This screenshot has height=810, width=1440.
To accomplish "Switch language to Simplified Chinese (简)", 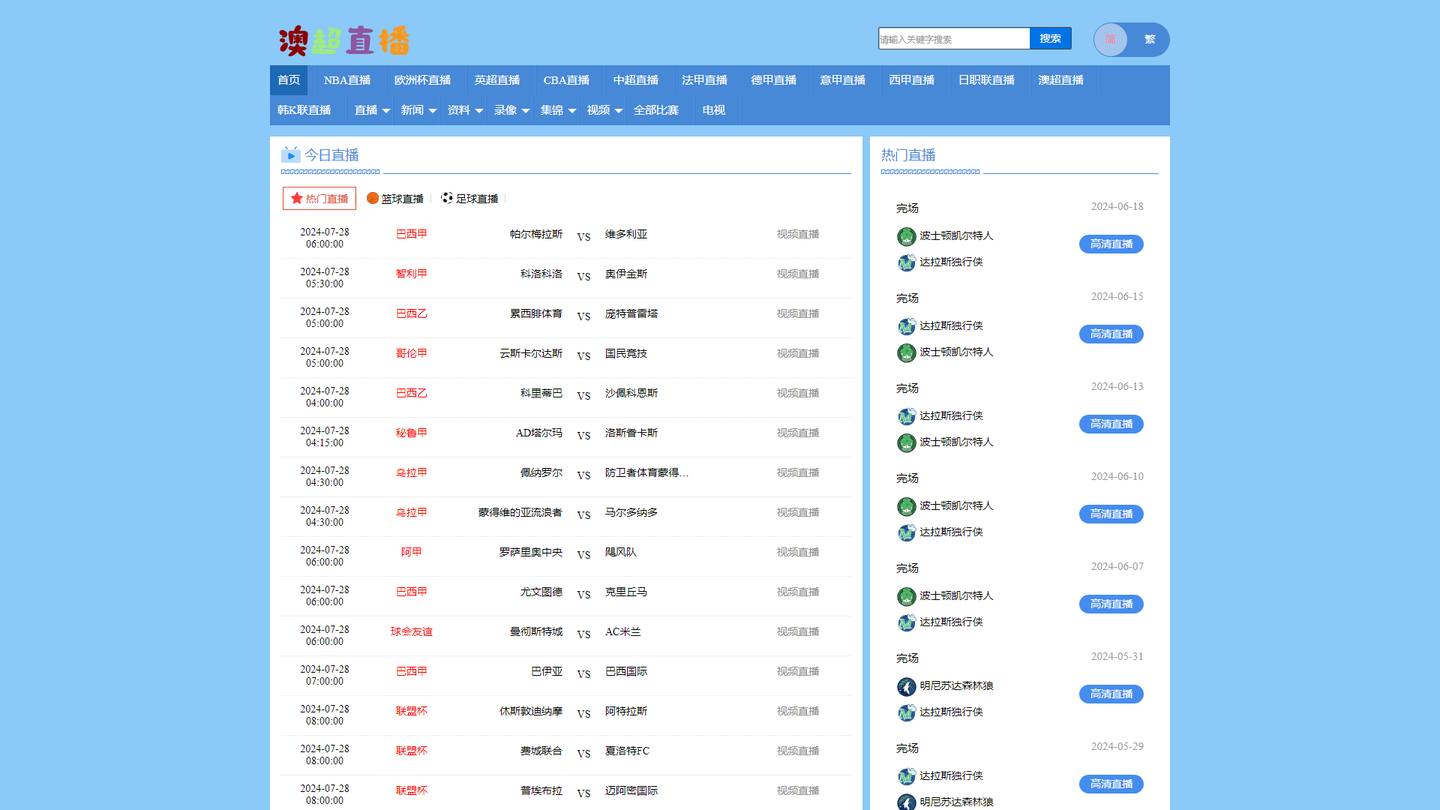I will click(x=1111, y=40).
